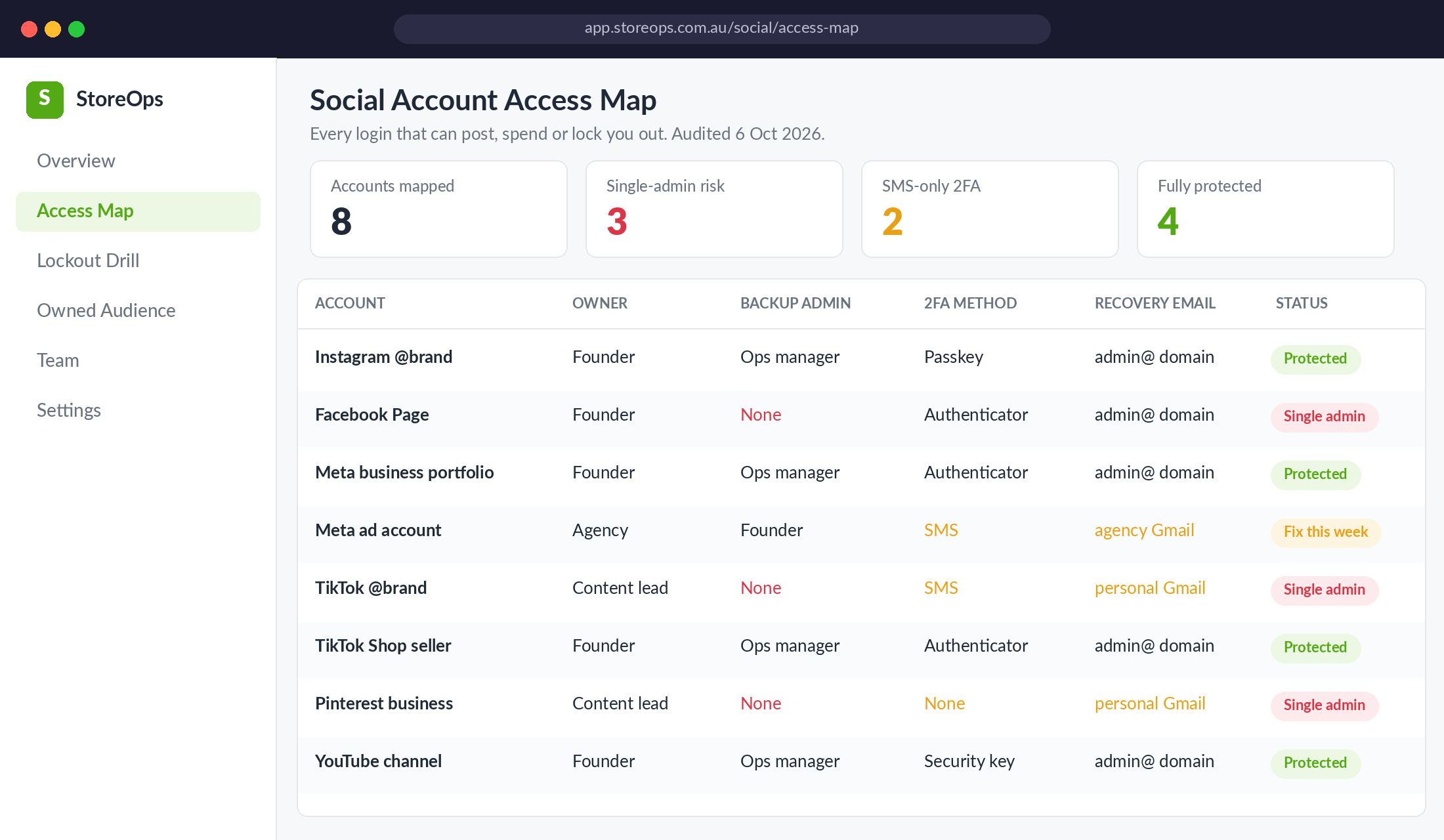Click the agency Gmail recovery email
1444x840 pixels.
[x=1144, y=530]
